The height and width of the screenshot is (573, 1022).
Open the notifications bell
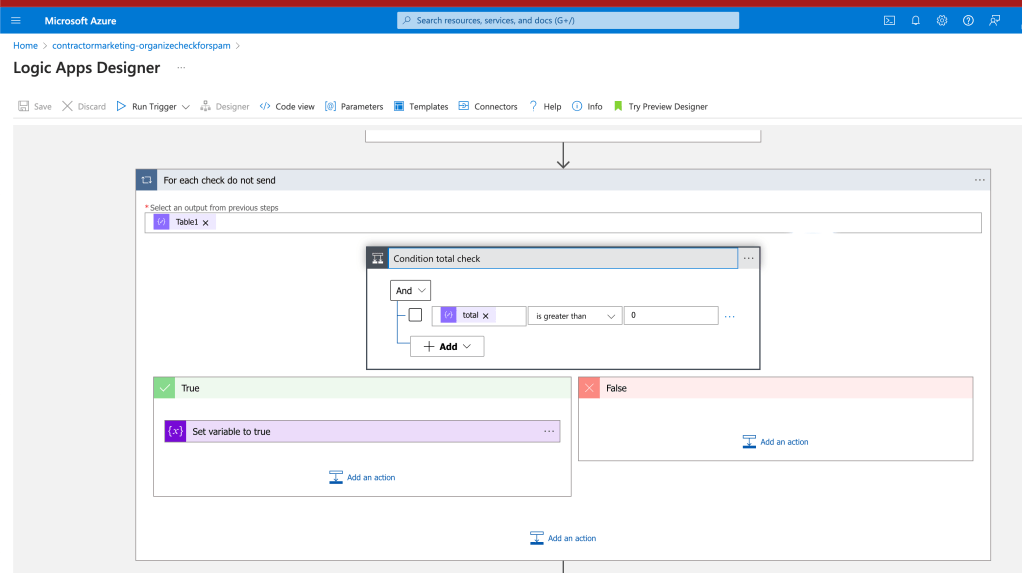(x=916, y=20)
